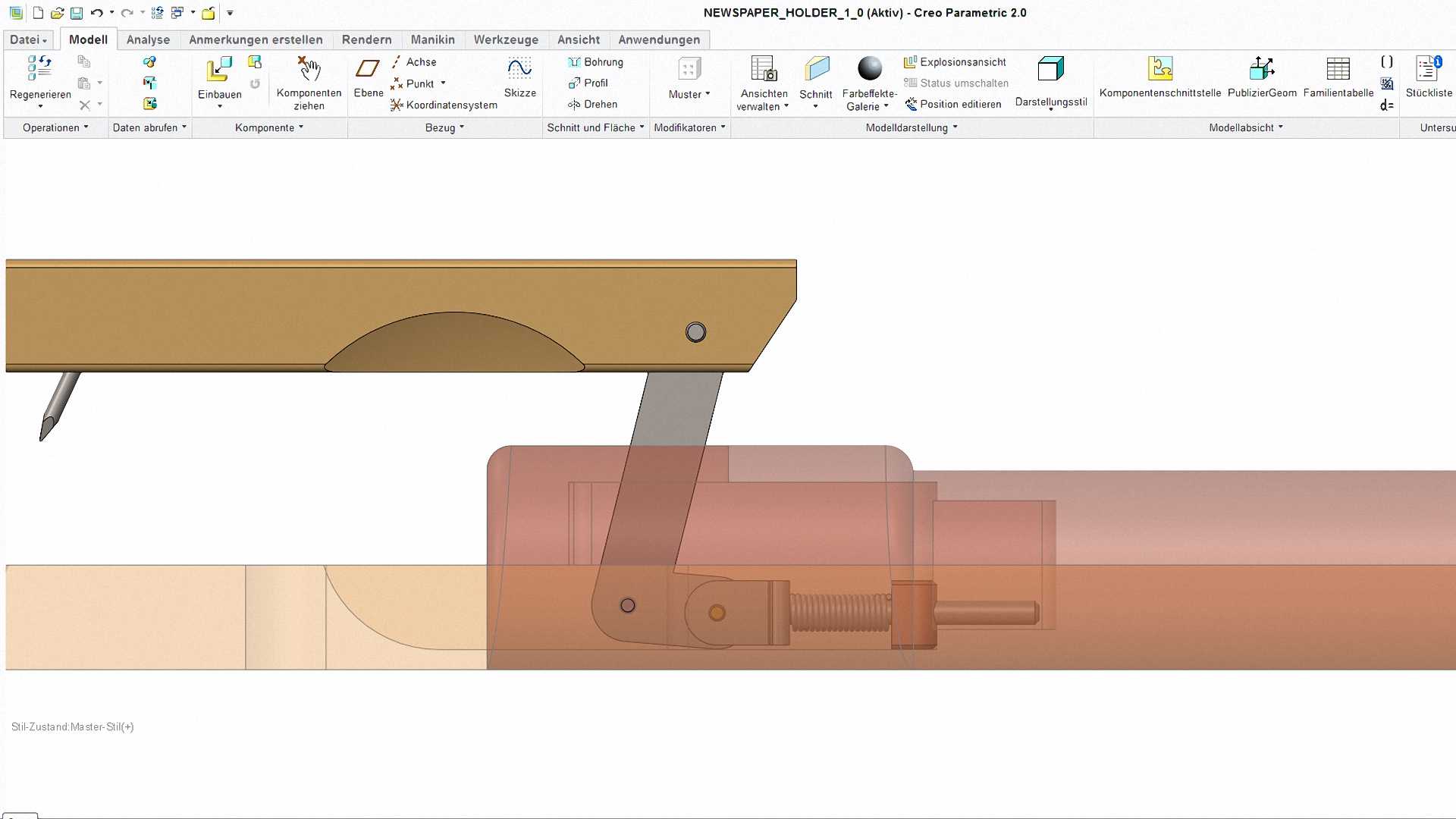Click the parameters brackets icon
Viewport: 1456px width, 819px height.
coord(1387,62)
